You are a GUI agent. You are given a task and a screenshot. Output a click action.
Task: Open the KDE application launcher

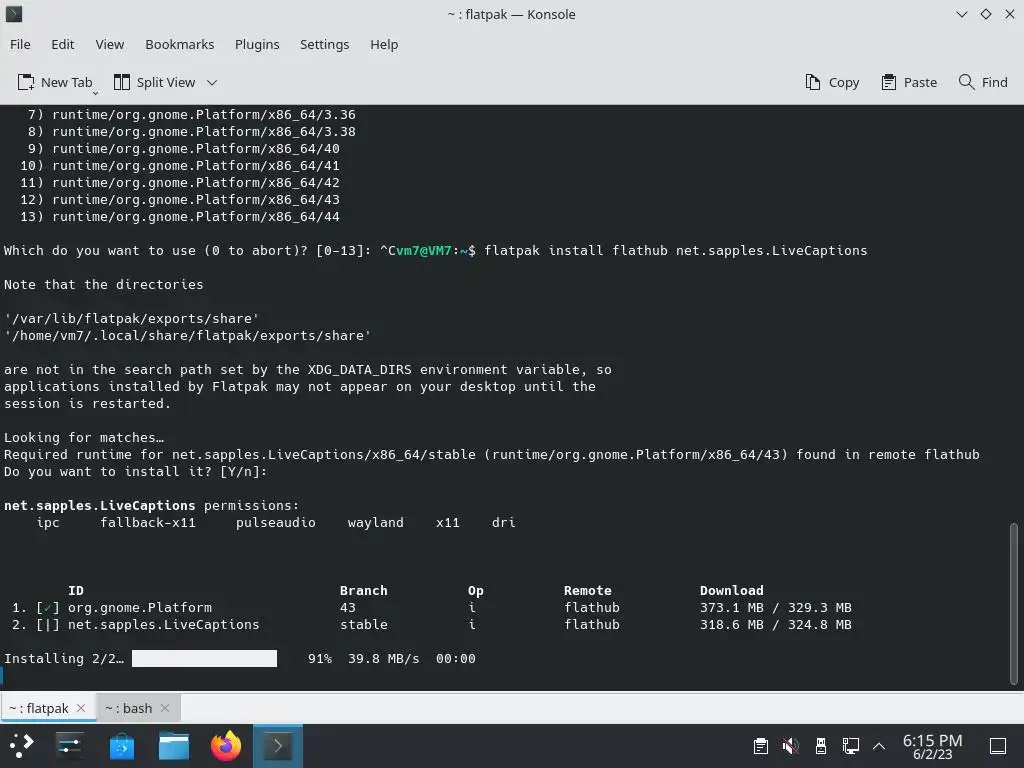click(x=22, y=746)
